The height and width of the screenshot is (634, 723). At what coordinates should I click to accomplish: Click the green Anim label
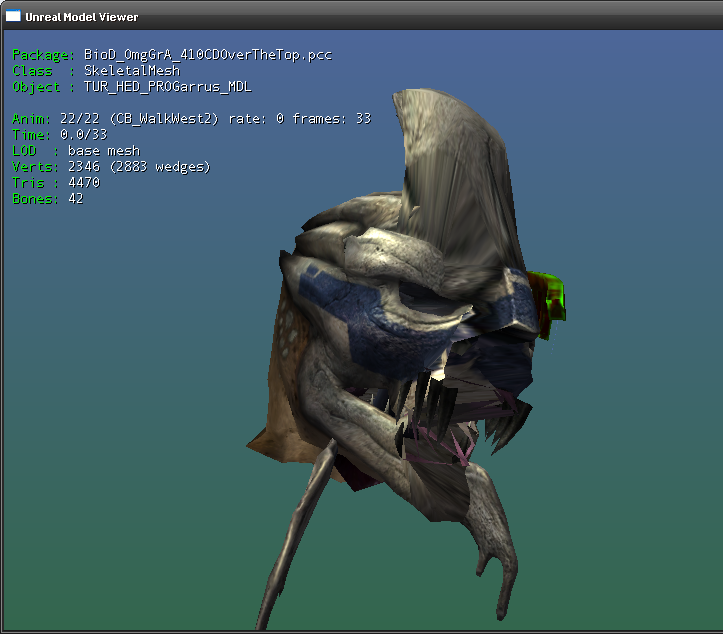(x=29, y=119)
